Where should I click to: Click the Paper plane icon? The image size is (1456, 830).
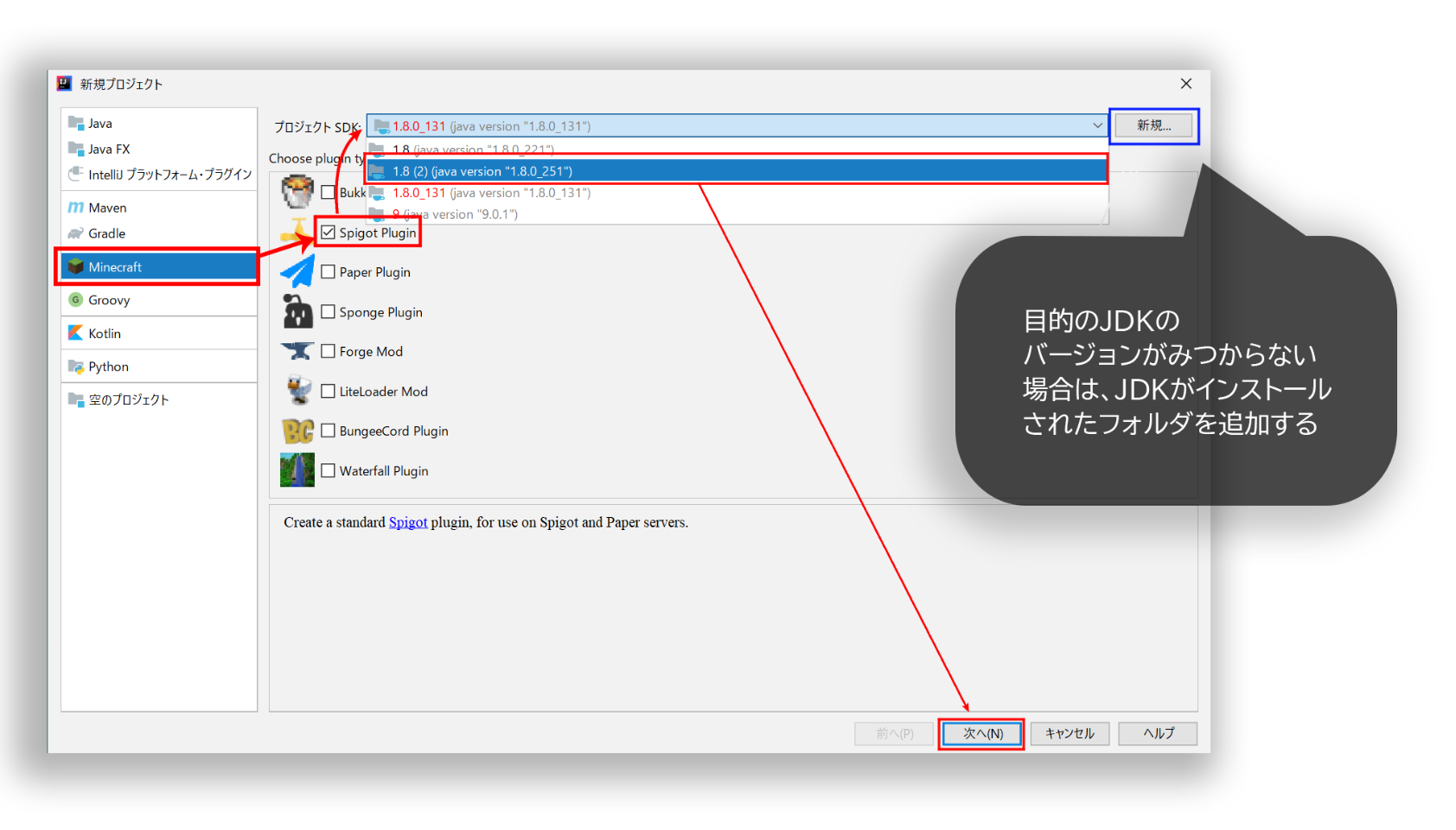(x=297, y=271)
